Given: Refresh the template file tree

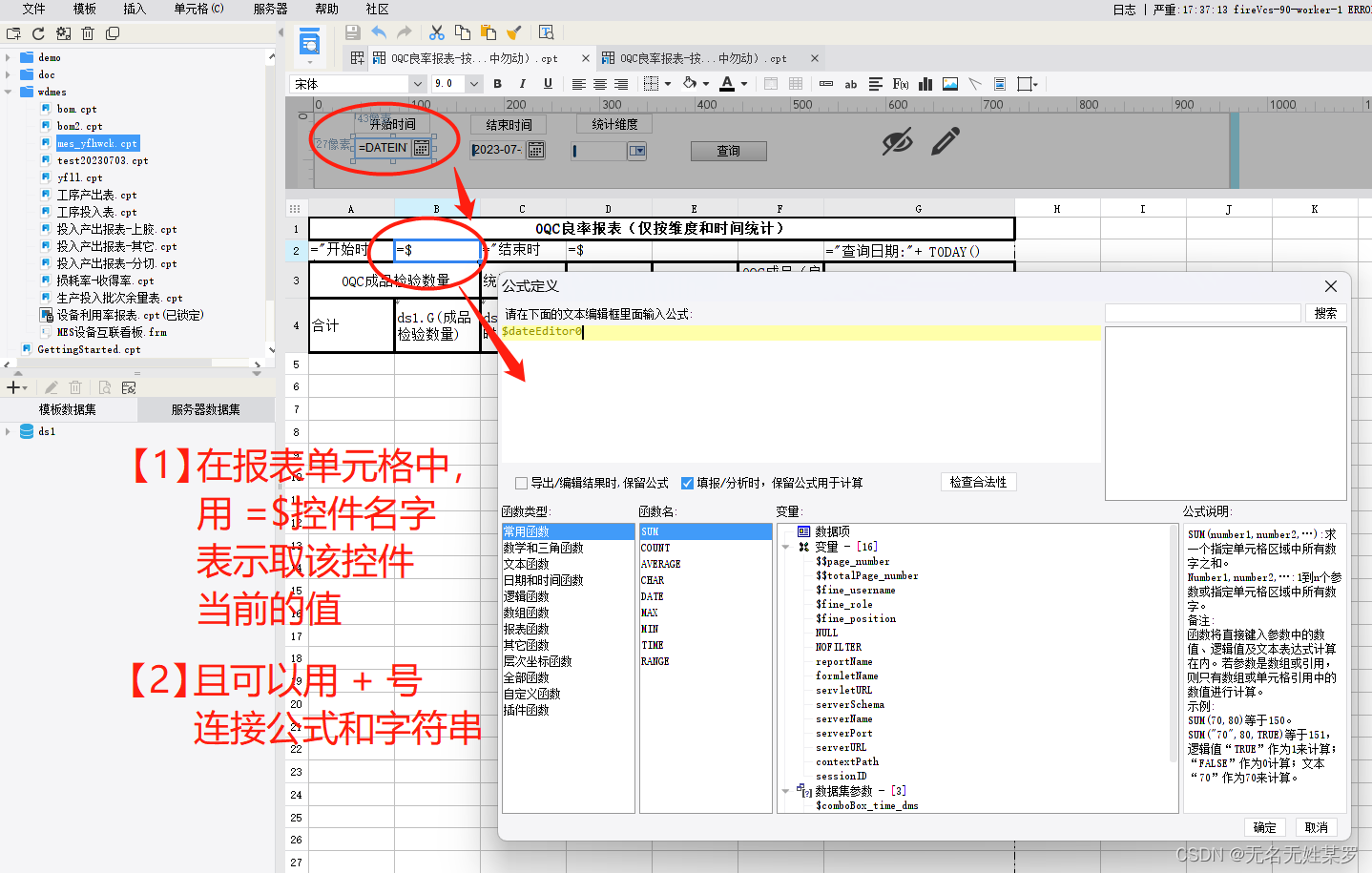Looking at the screenshot, I should pyautogui.click(x=38, y=33).
